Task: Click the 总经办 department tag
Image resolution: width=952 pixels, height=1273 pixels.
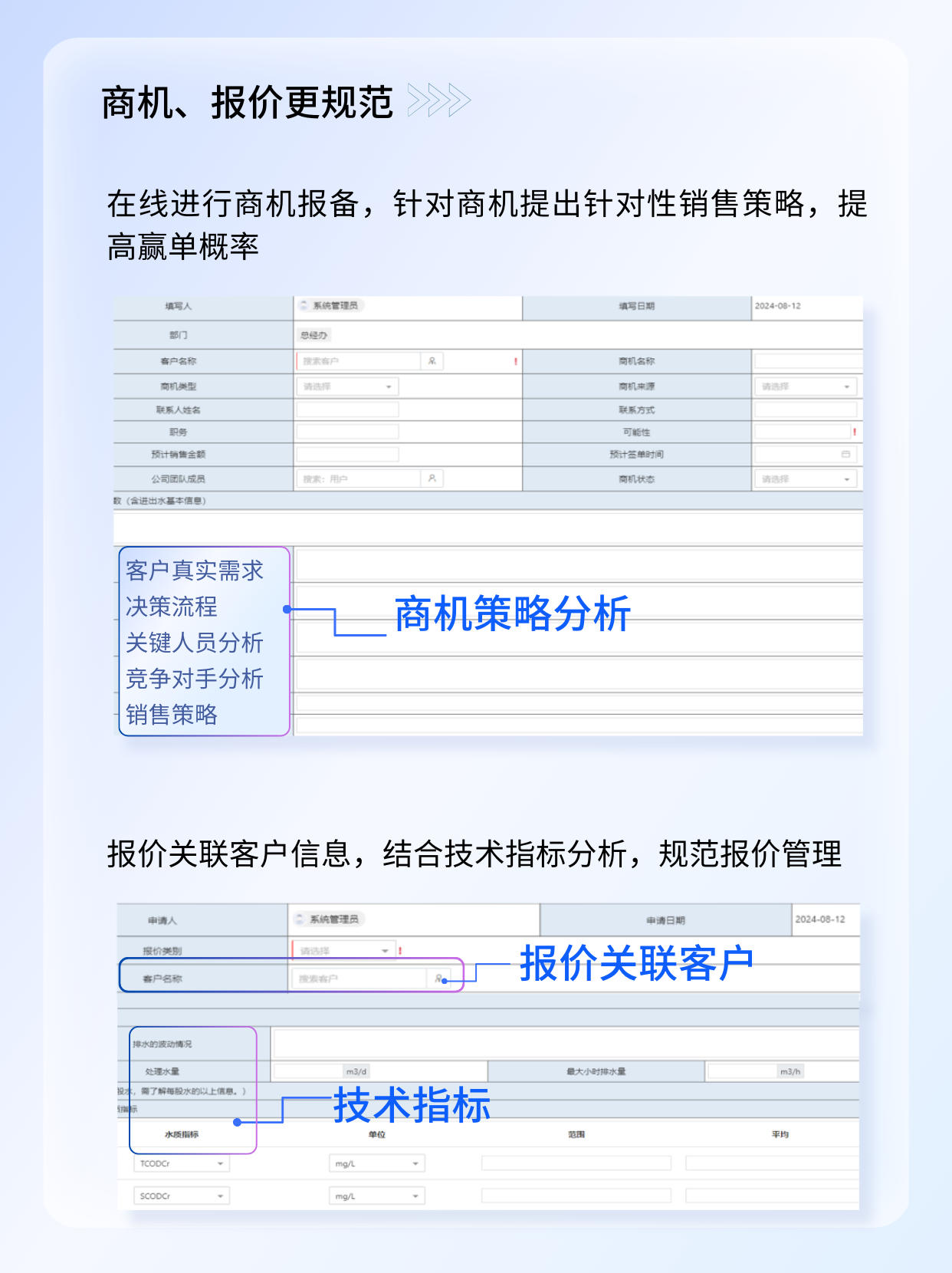Action: pyautogui.click(x=314, y=335)
